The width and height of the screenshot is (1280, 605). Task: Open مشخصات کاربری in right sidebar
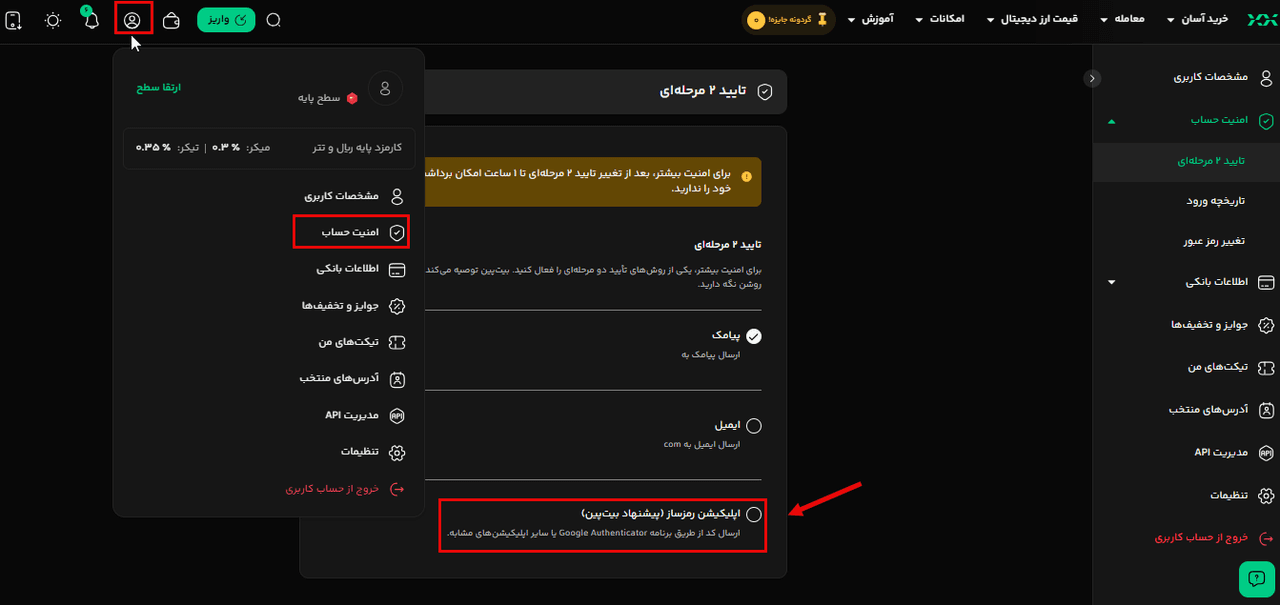coord(1224,77)
